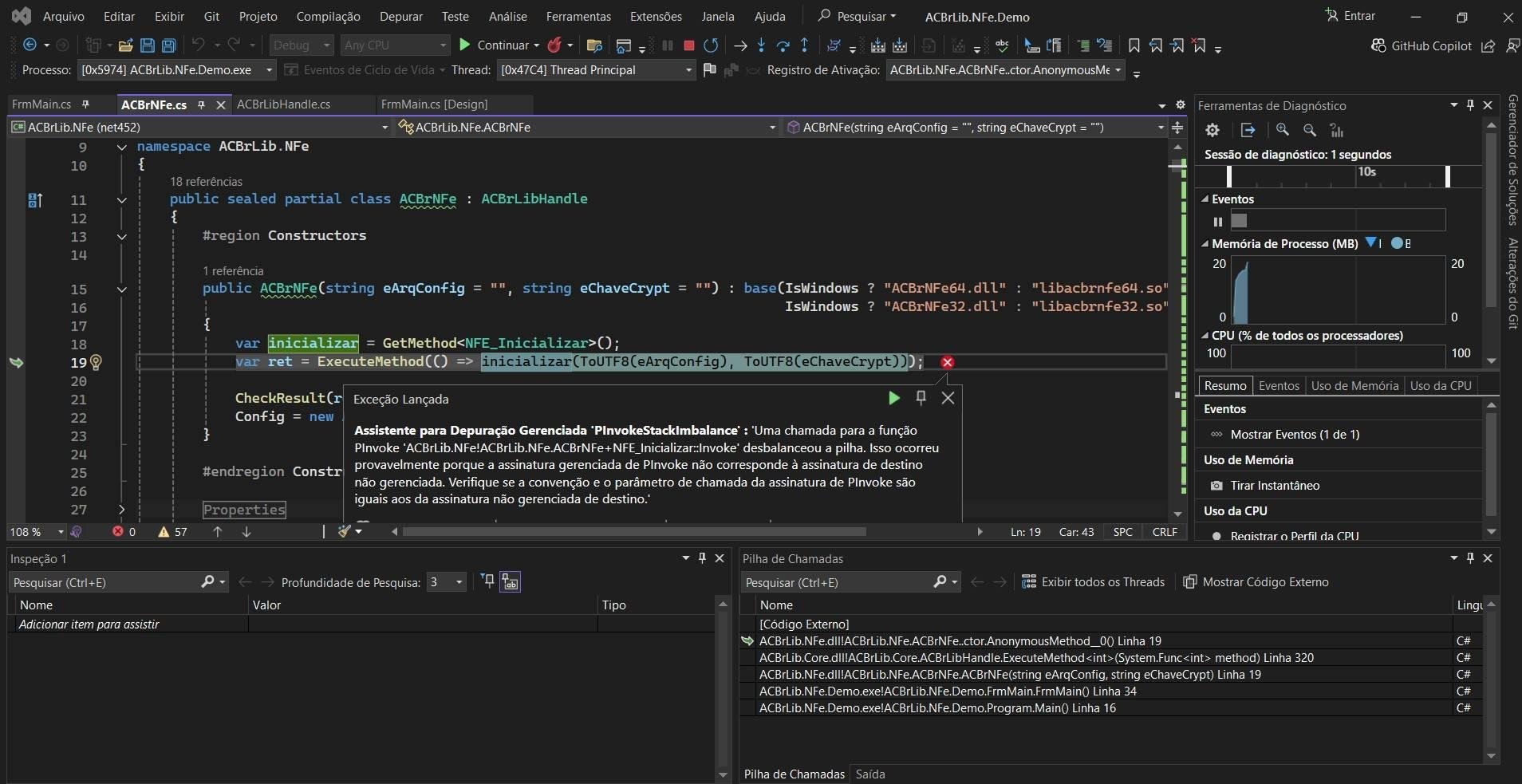
Task: Click Entrar sign-in button
Action: coord(1350,16)
